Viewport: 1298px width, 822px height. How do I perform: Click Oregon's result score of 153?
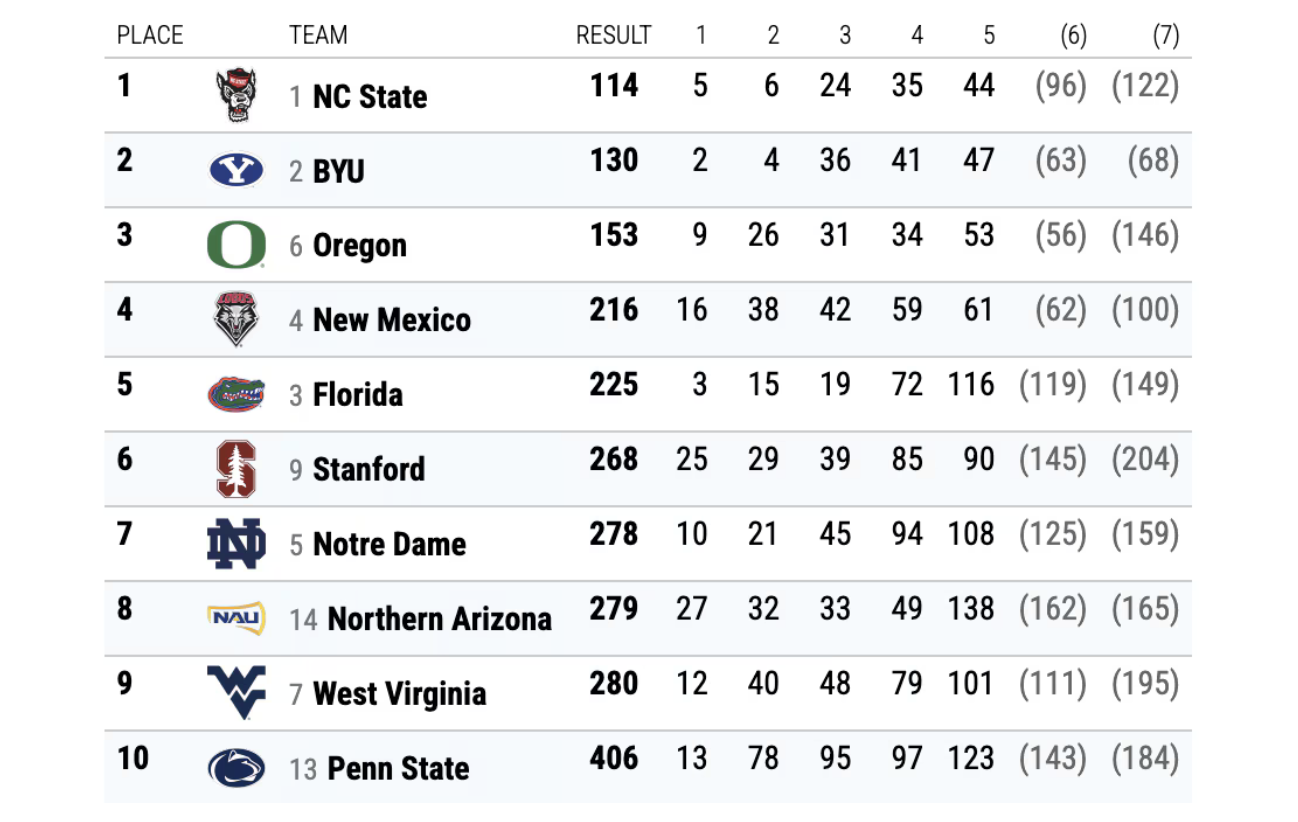614,234
